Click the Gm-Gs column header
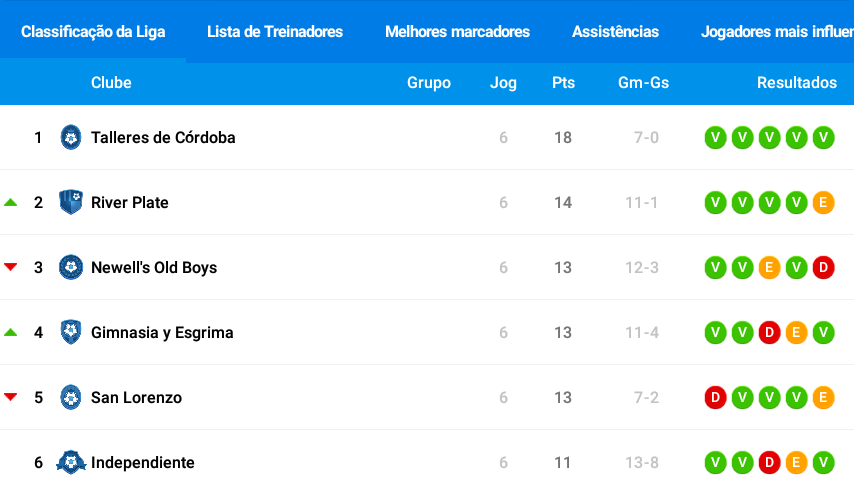This screenshot has height=480, width=854. point(643,83)
